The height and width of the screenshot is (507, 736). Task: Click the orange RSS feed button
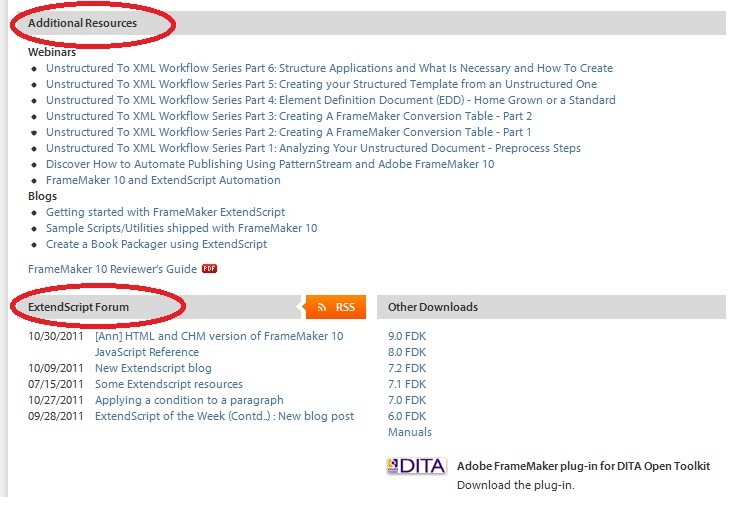click(336, 307)
